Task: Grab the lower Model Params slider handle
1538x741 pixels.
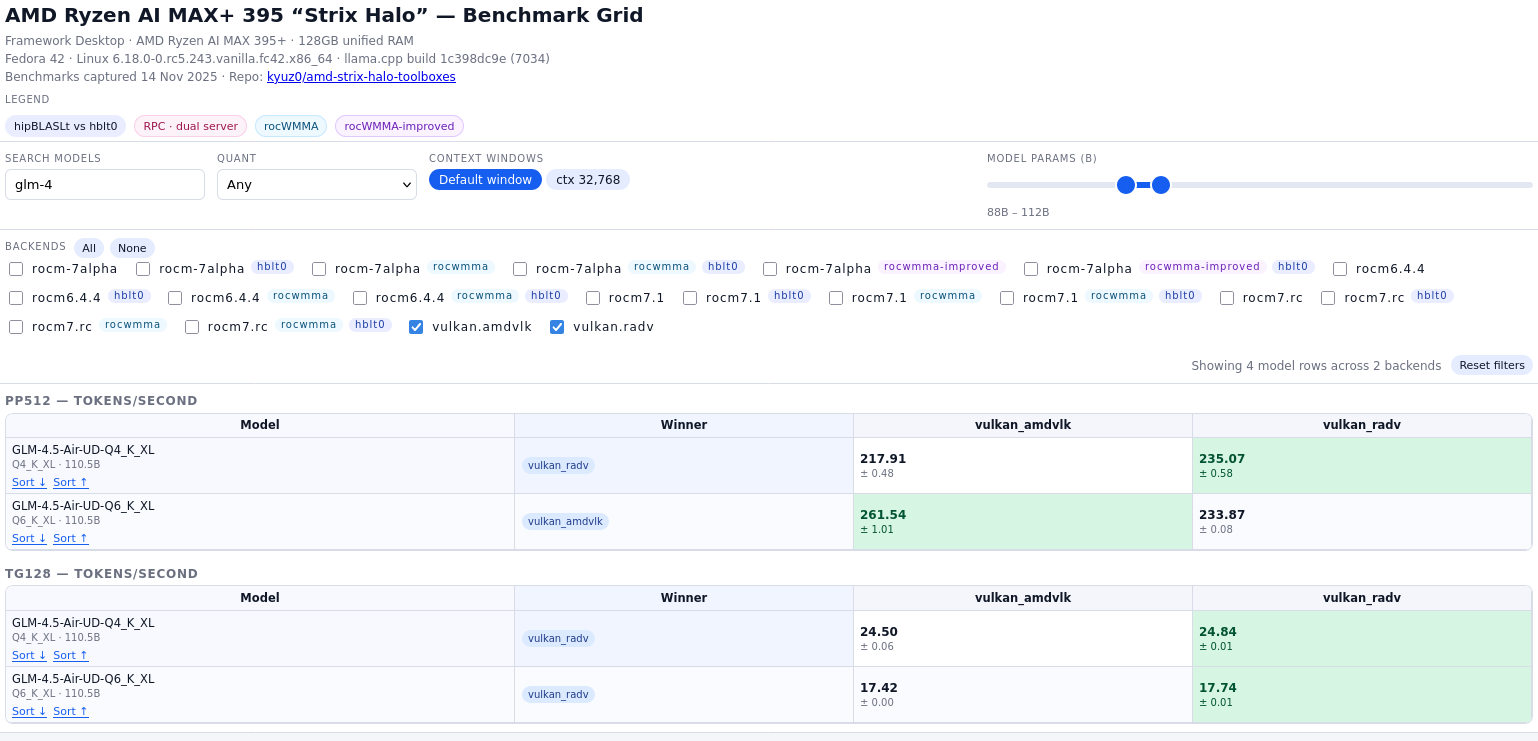Action: coord(1126,185)
